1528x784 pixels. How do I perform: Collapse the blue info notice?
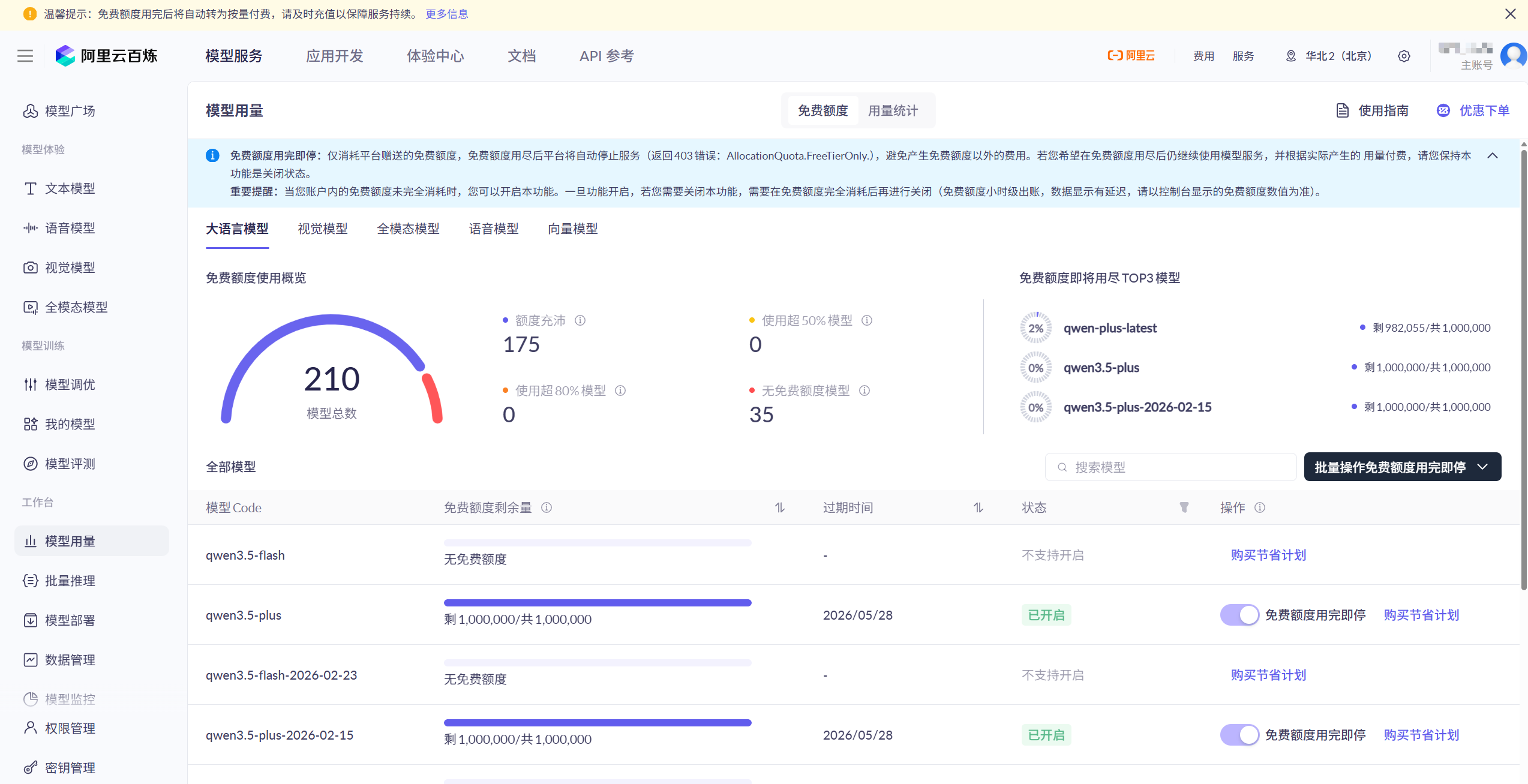1493,156
